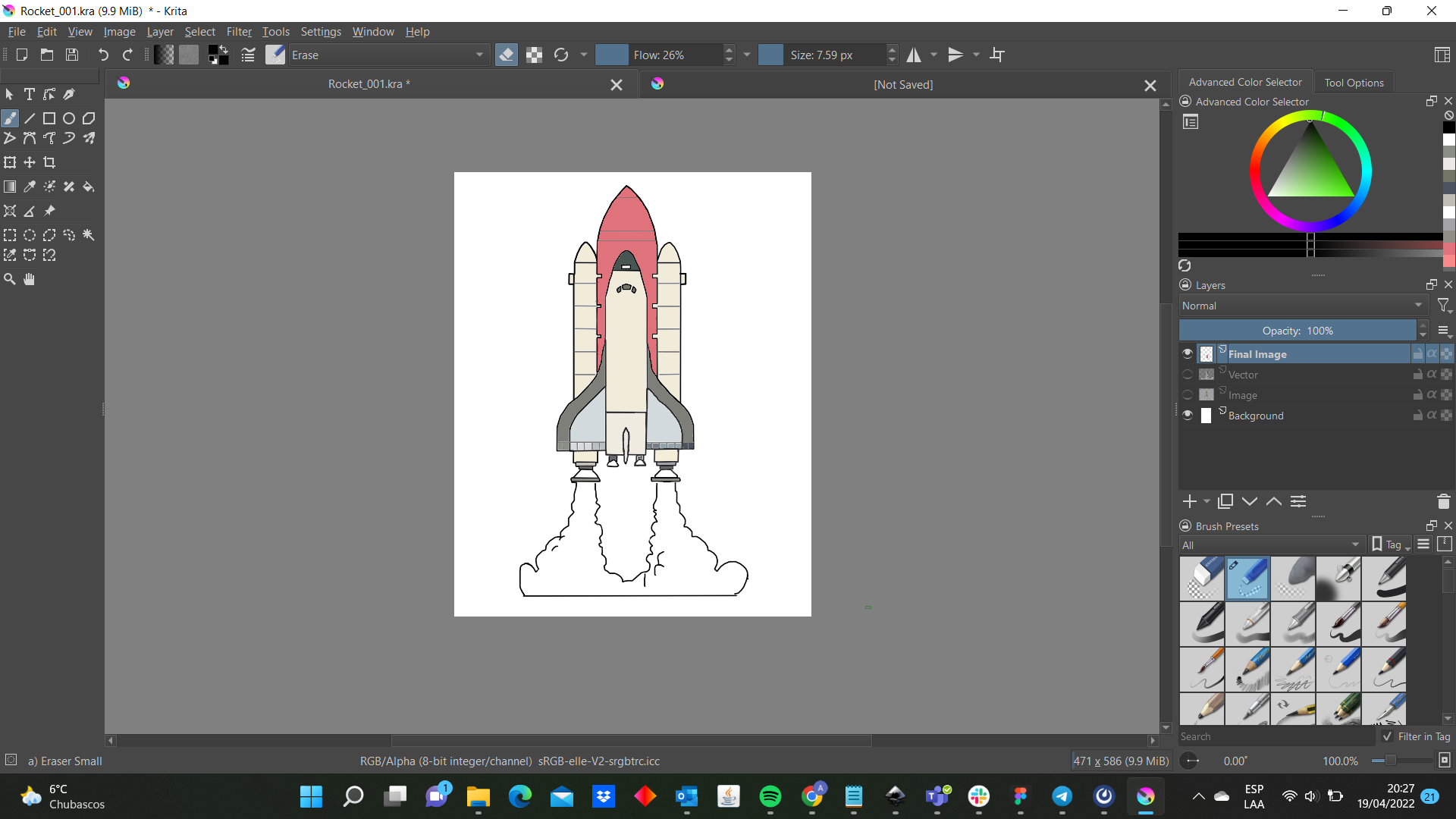Toggle Filter in Tag checkbox
1456x819 pixels.
click(x=1388, y=736)
